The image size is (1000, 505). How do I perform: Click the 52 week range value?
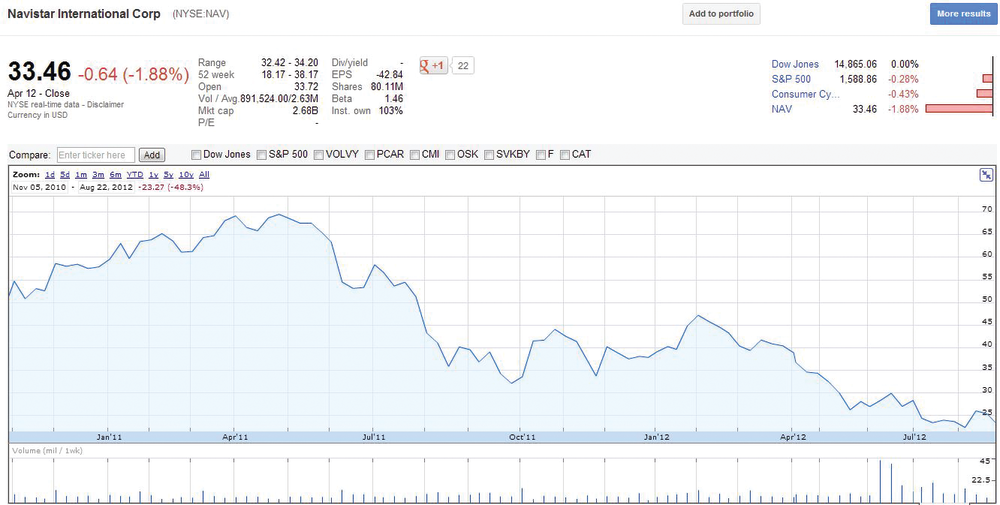[290, 75]
